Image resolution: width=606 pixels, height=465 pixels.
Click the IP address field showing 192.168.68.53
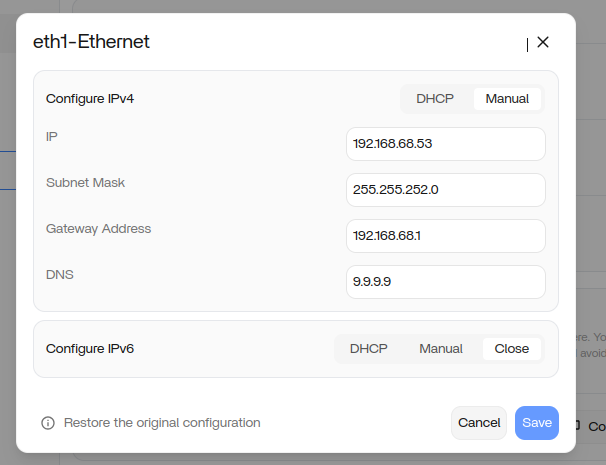pos(445,144)
